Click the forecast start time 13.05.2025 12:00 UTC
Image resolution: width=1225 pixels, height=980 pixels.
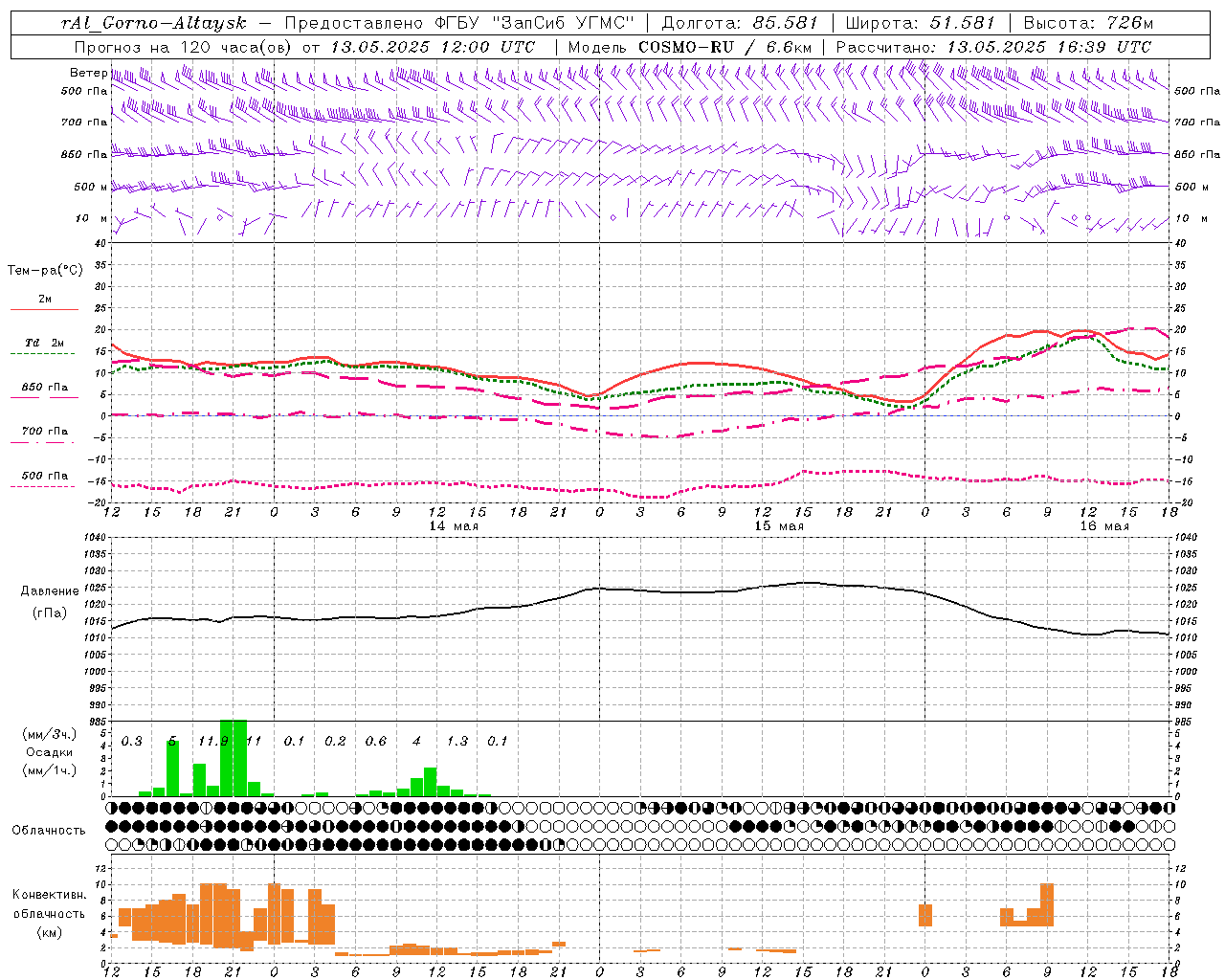[x=433, y=46]
